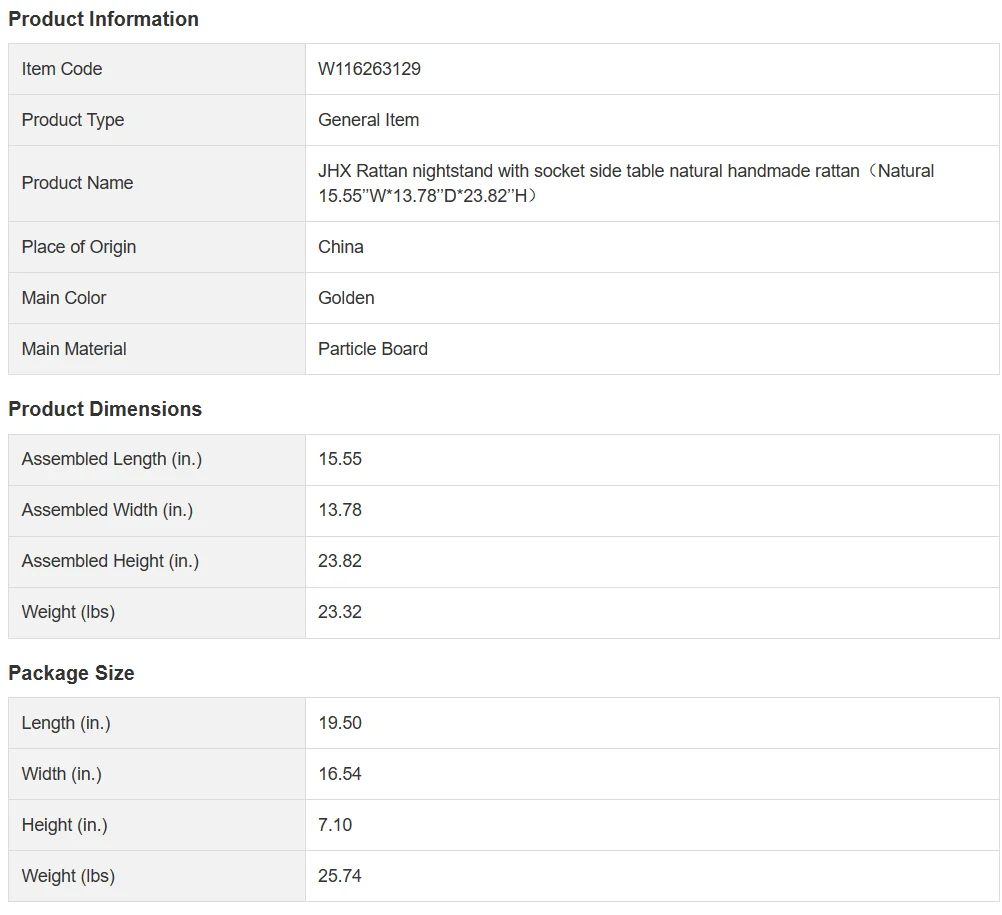Click the China origin value
The image size is (1002, 915).
point(341,247)
